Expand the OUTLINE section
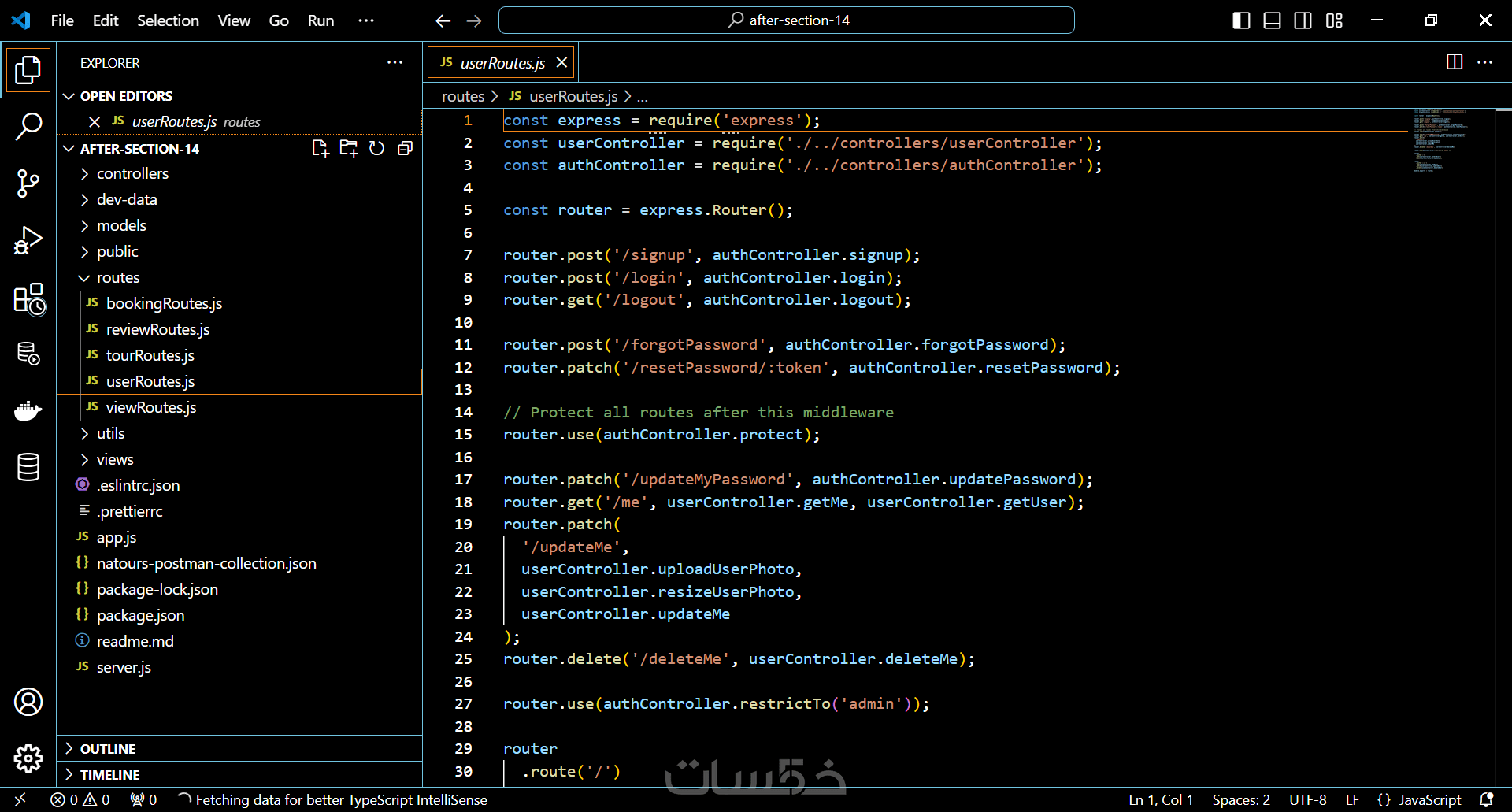This screenshot has height=812, width=1512. point(108,749)
